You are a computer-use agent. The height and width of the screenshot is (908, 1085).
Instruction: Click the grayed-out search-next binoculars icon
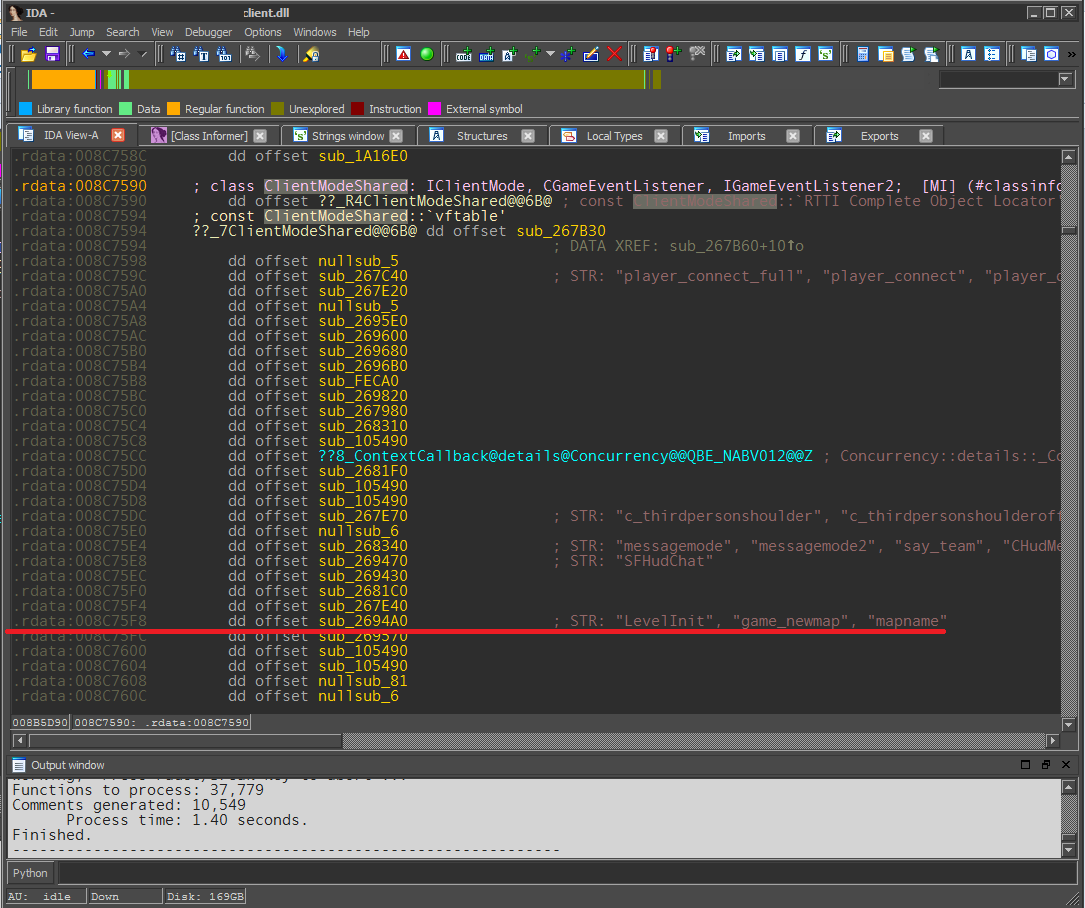pyautogui.click(x=253, y=54)
